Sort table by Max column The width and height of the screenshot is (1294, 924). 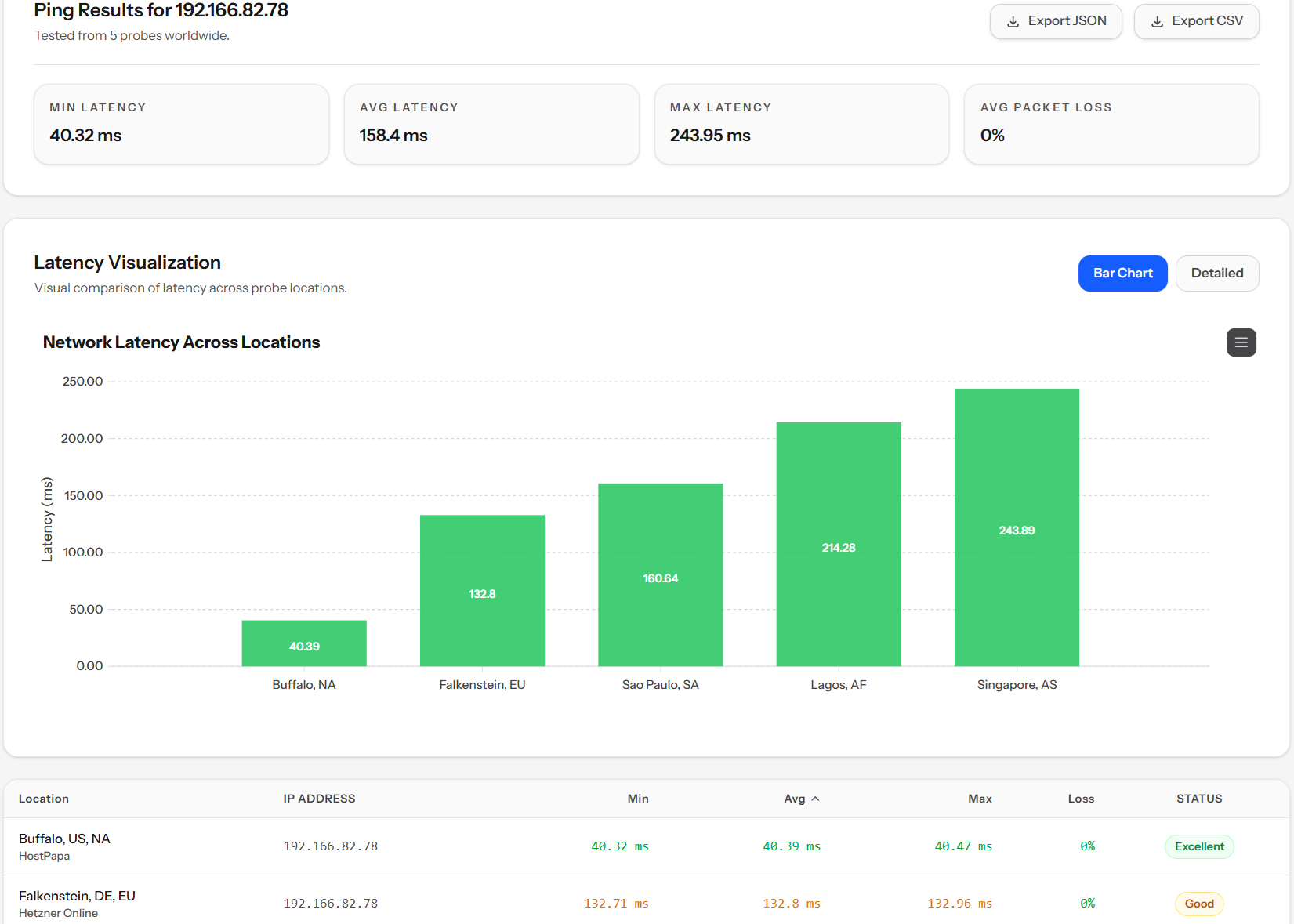[x=980, y=799]
